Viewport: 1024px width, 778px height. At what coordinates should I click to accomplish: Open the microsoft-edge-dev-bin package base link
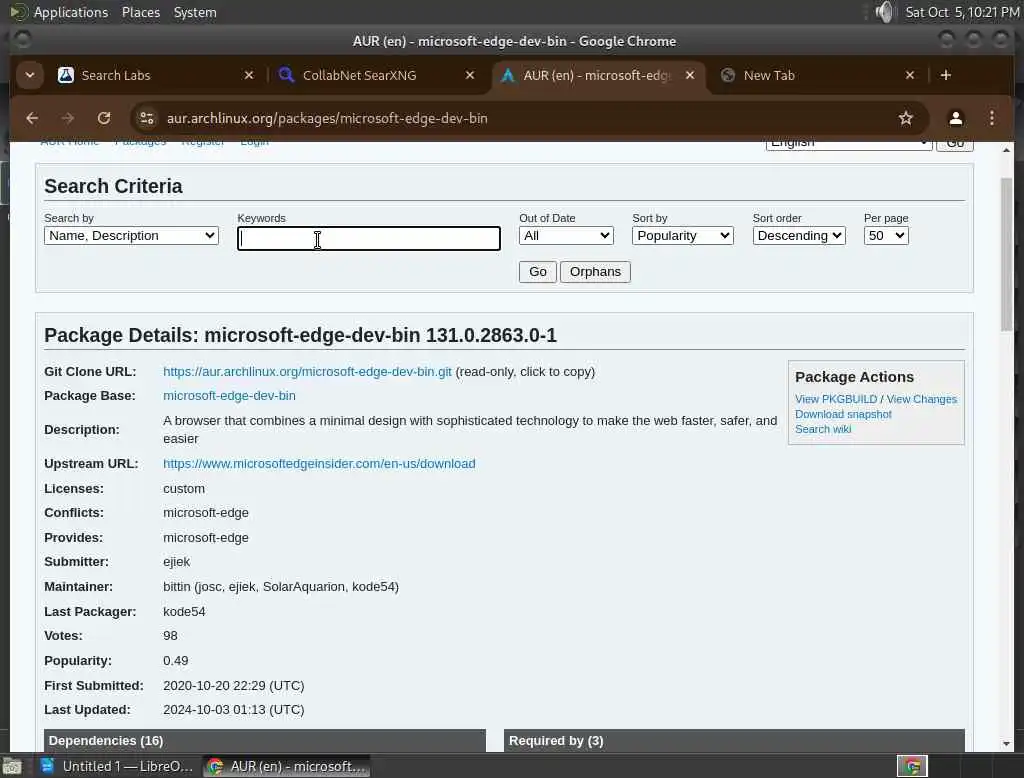tap(229, 396)
